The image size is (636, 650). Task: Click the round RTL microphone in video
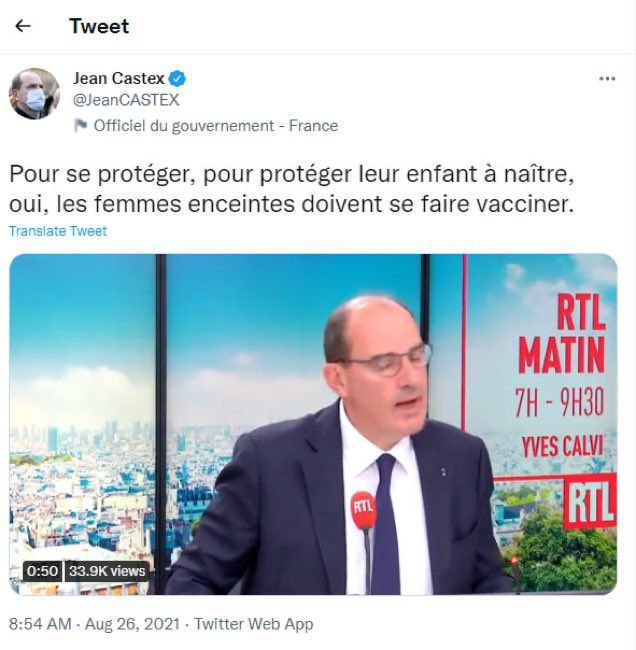click(x=364, y=509)
